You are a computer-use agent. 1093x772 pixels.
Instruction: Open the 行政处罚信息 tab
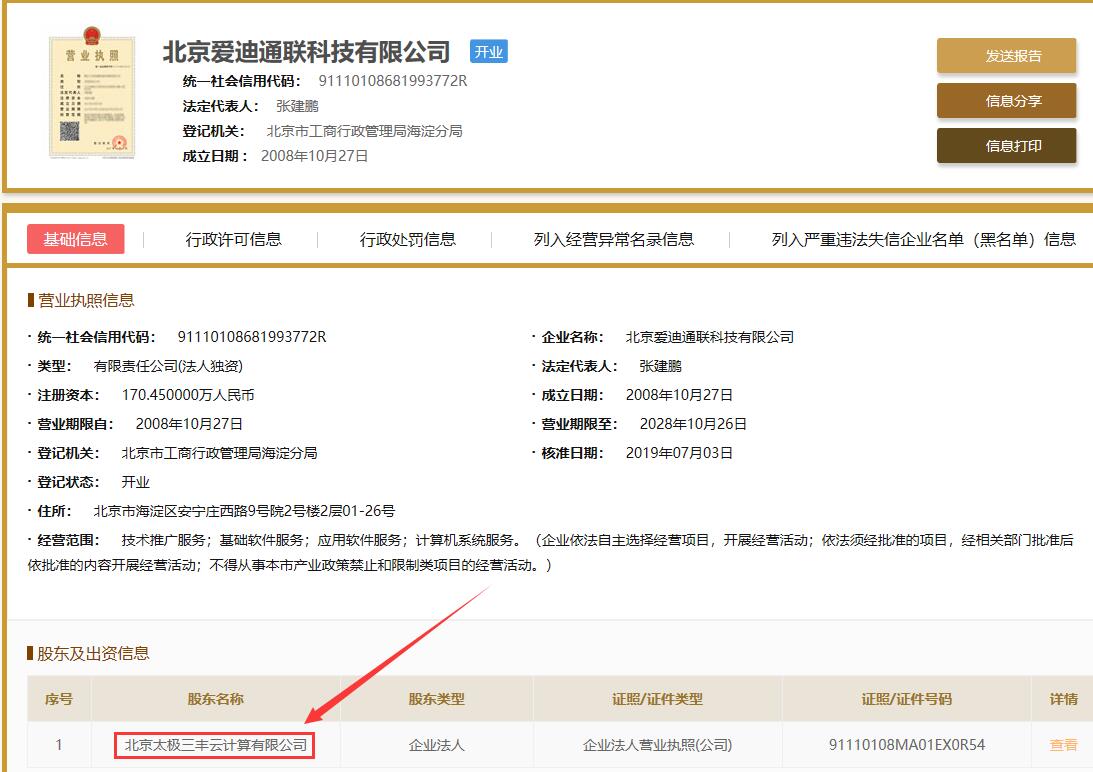pos(407,239)
